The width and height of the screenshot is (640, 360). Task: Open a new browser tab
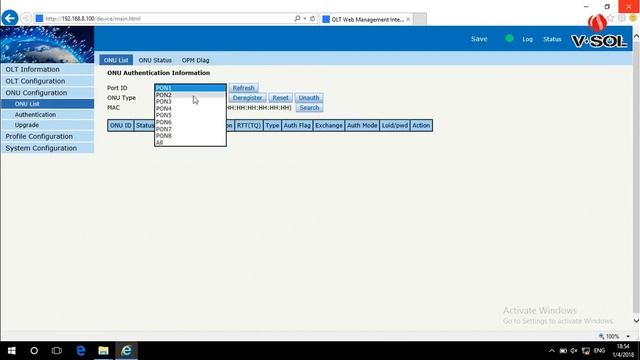[x=420, y=19]
